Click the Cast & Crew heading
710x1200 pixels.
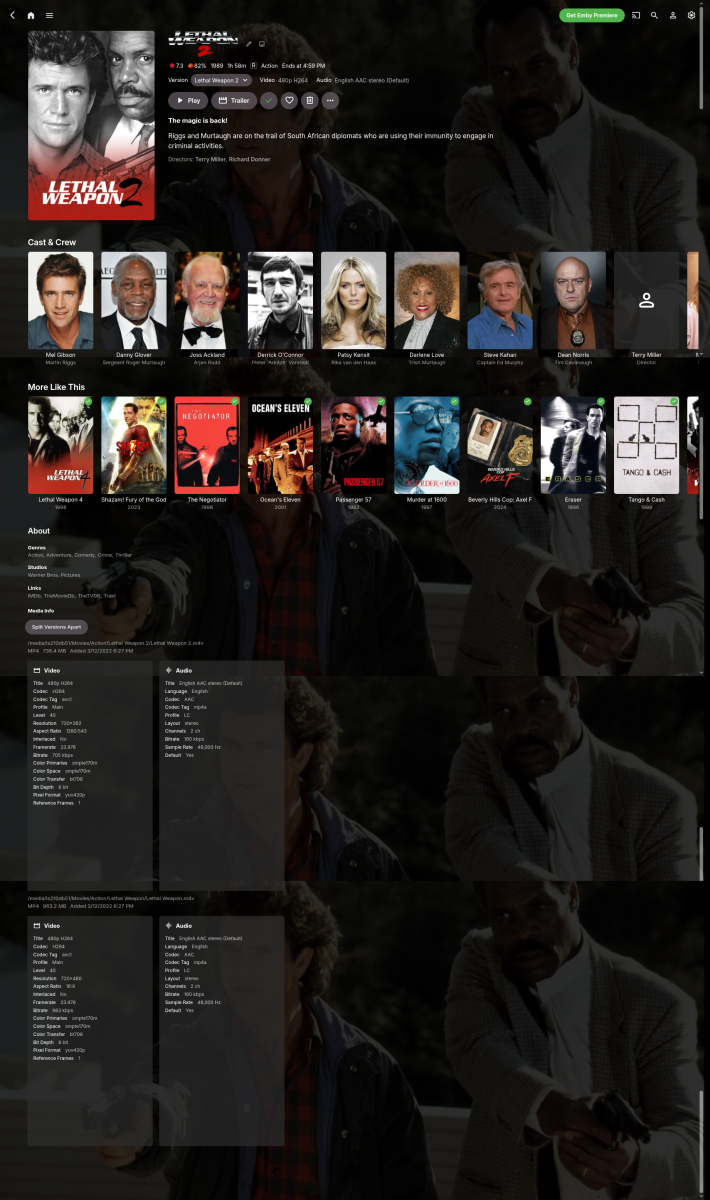point(52,242)
